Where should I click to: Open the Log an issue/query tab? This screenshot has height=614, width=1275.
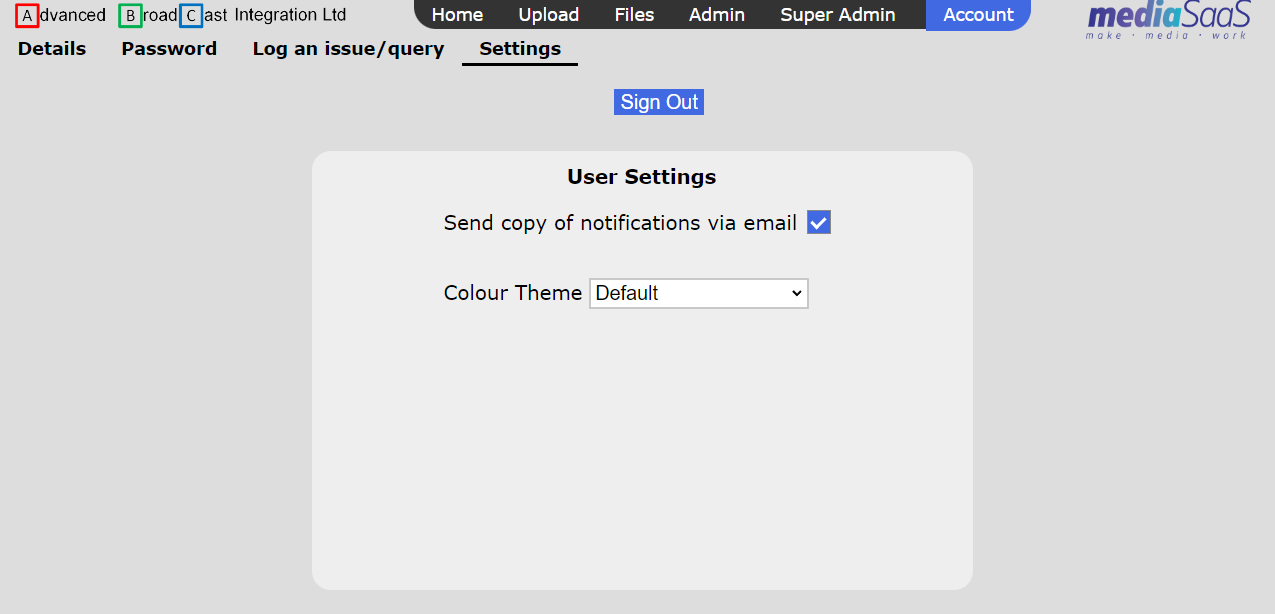(348, 49)
